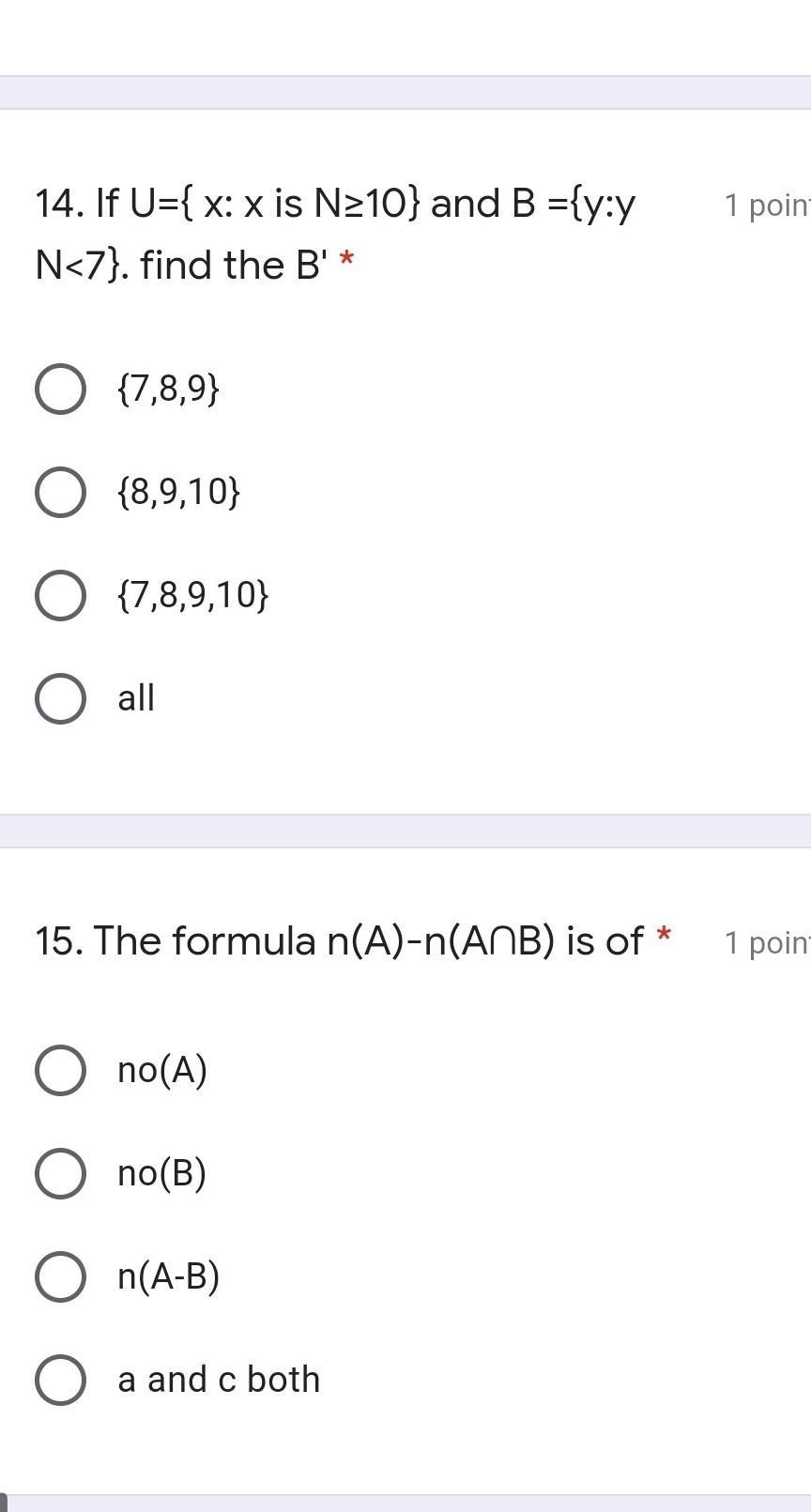Click the 'n(A-B)' answer label text

[x=169, y=1276]
